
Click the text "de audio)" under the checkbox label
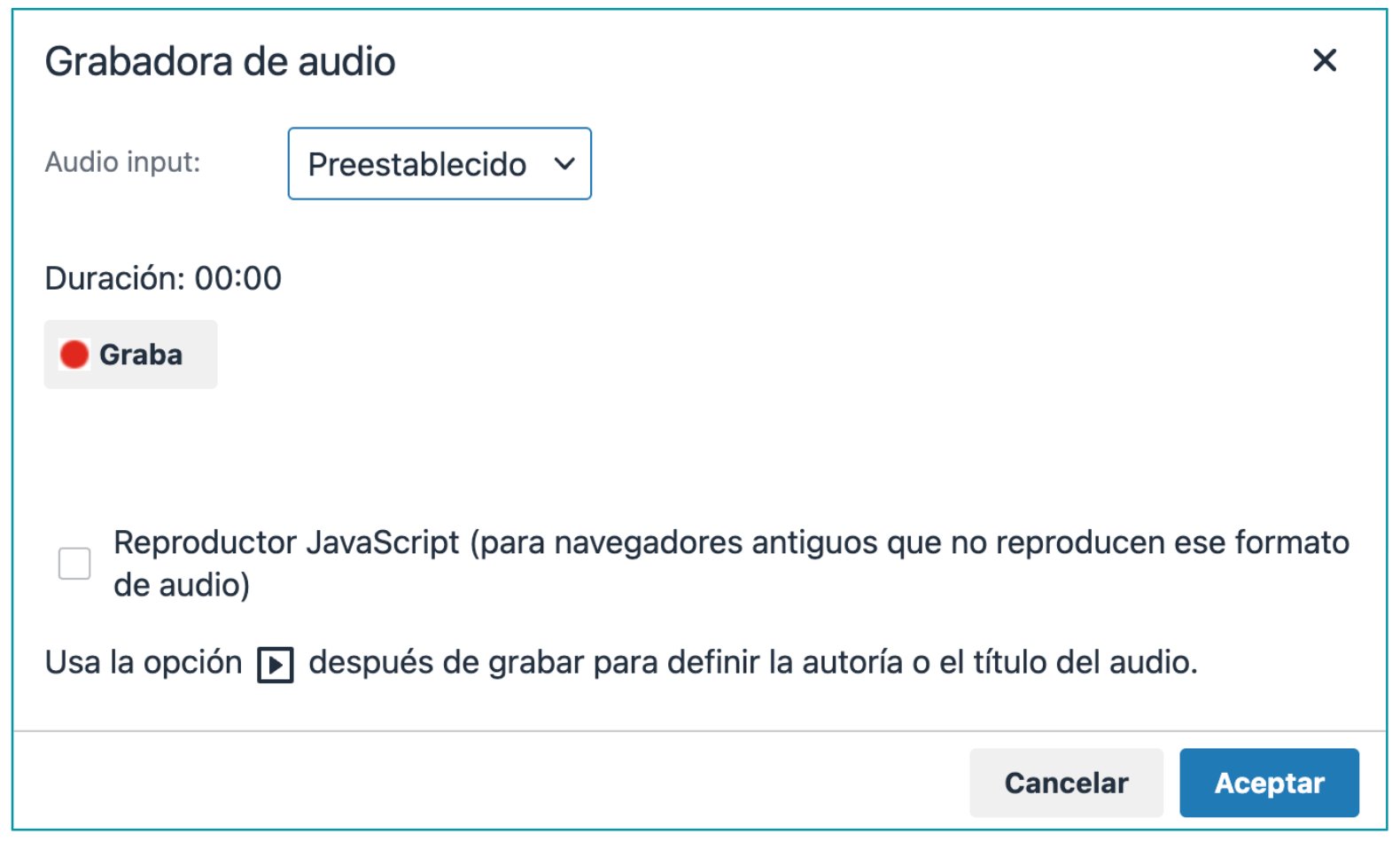pyautogui.click(x=182, y=585)
